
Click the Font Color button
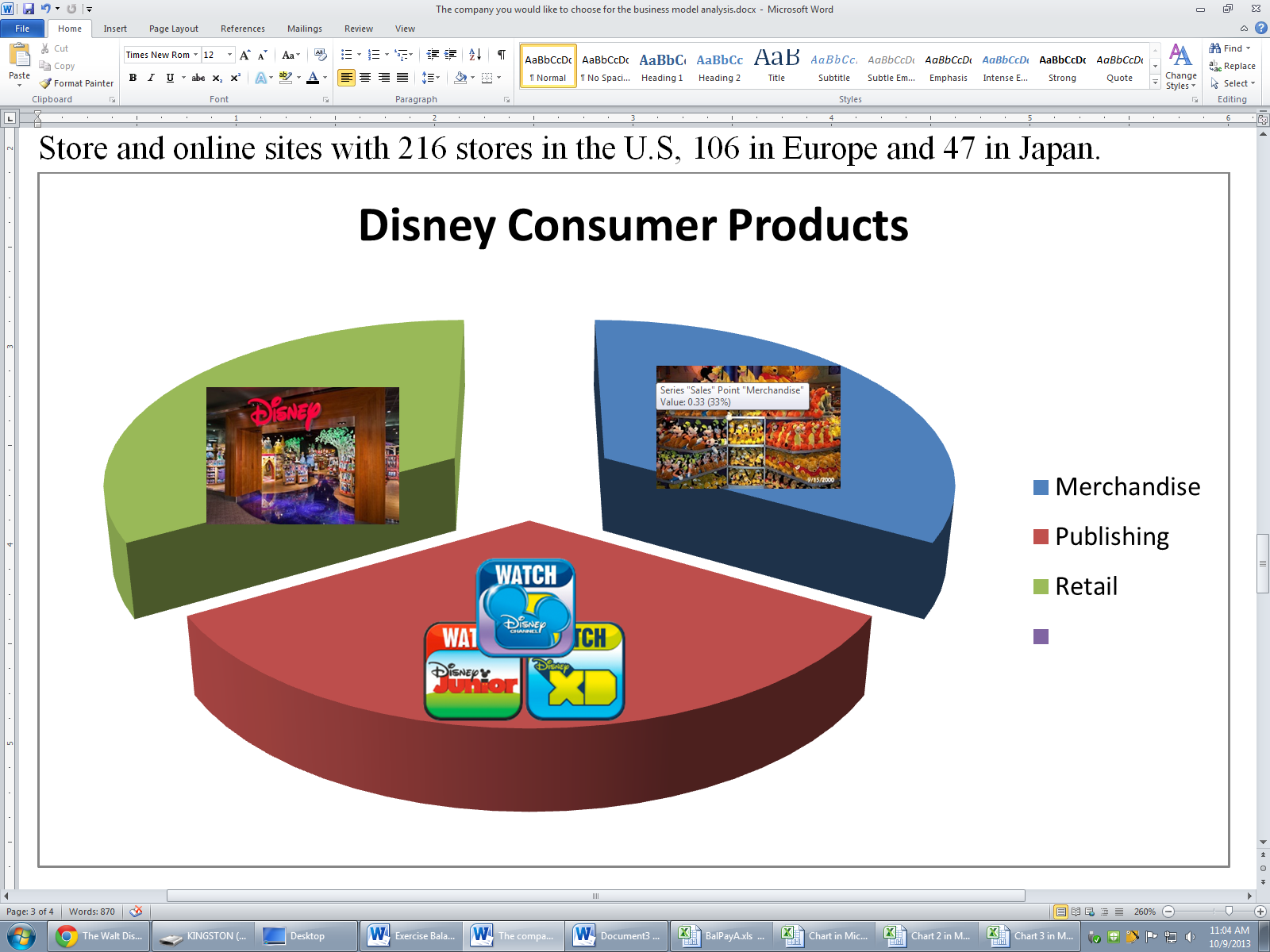(x=313, y=78)
